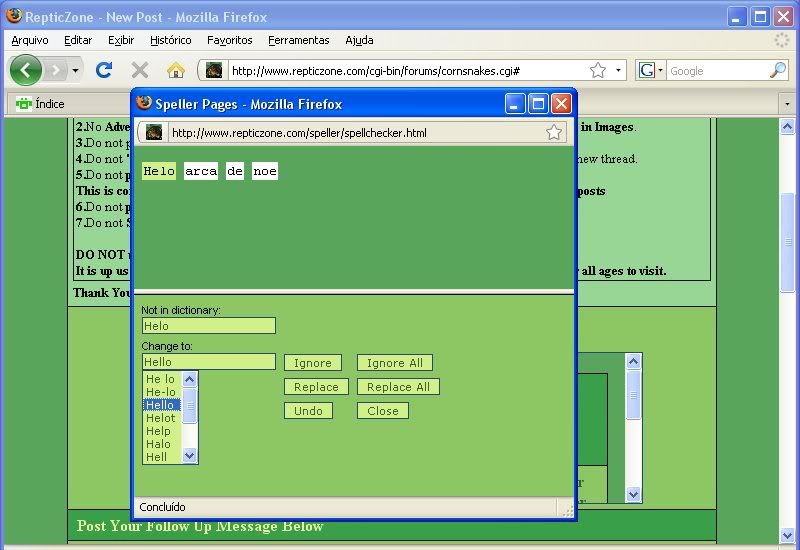Click the message textarea scrollbar thumb
800x550 pixels.
633,395
